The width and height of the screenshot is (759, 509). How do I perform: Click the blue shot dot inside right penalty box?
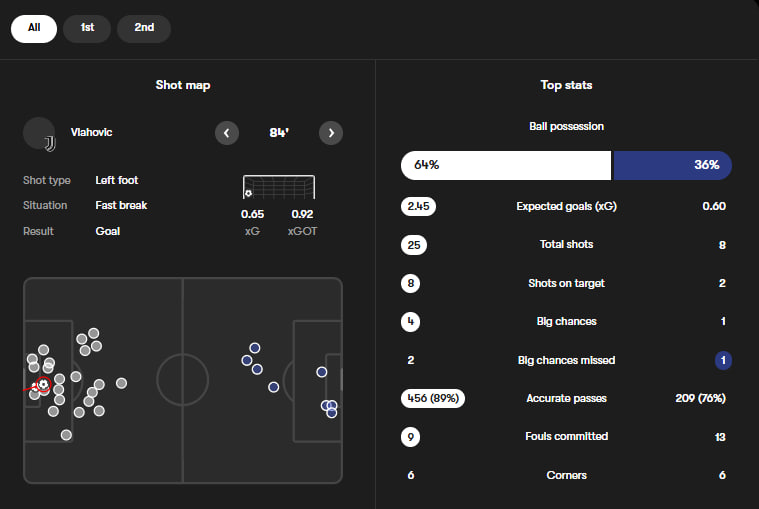(x=322, y=372)
